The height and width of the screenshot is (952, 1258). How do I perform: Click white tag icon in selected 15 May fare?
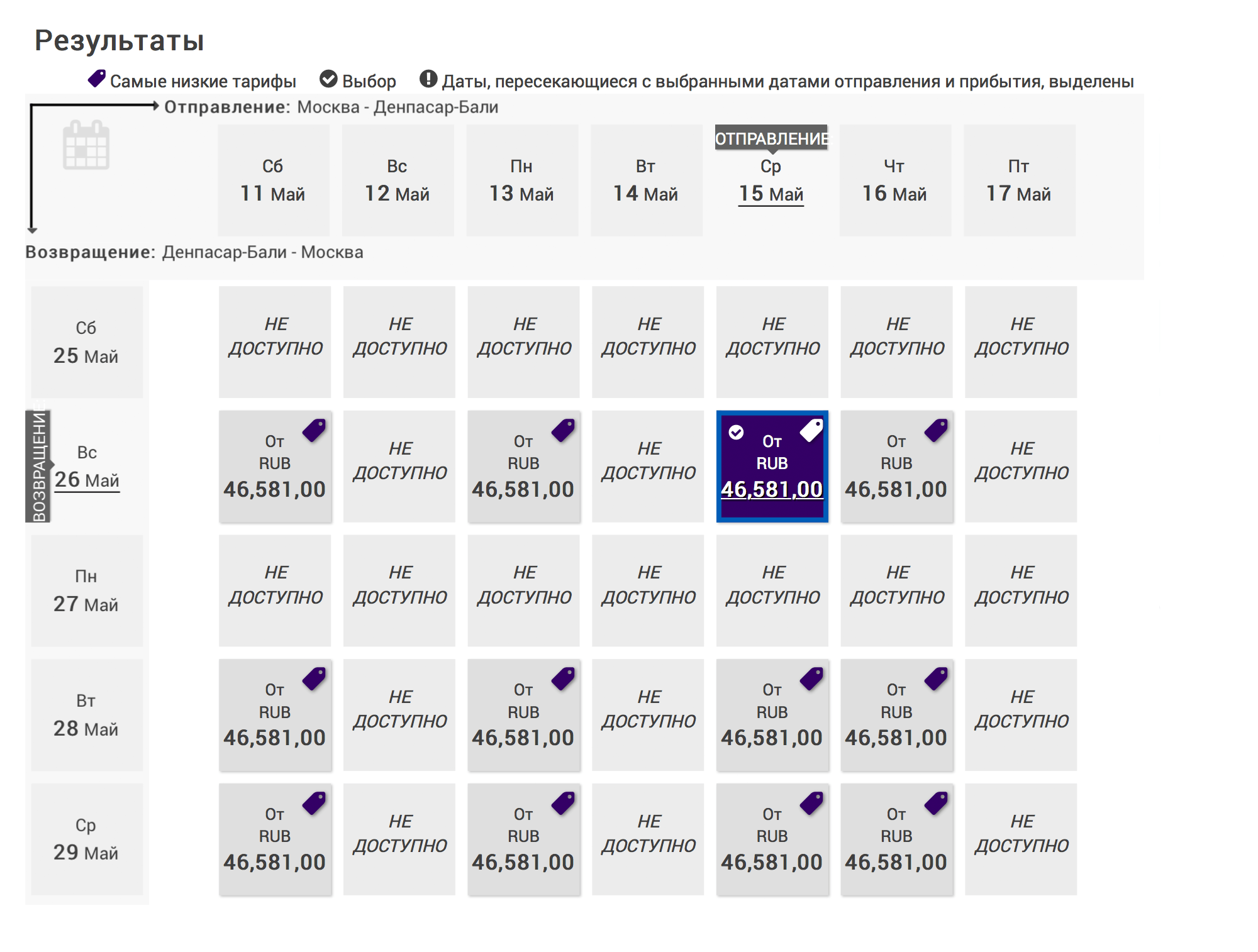tap(811, 431)
